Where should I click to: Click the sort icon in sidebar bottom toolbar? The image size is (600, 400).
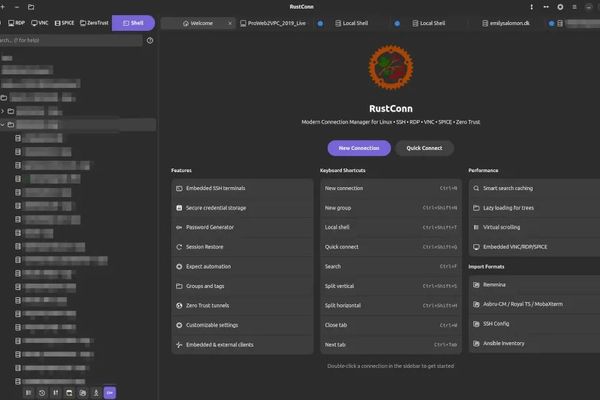[x=55, y=393]
